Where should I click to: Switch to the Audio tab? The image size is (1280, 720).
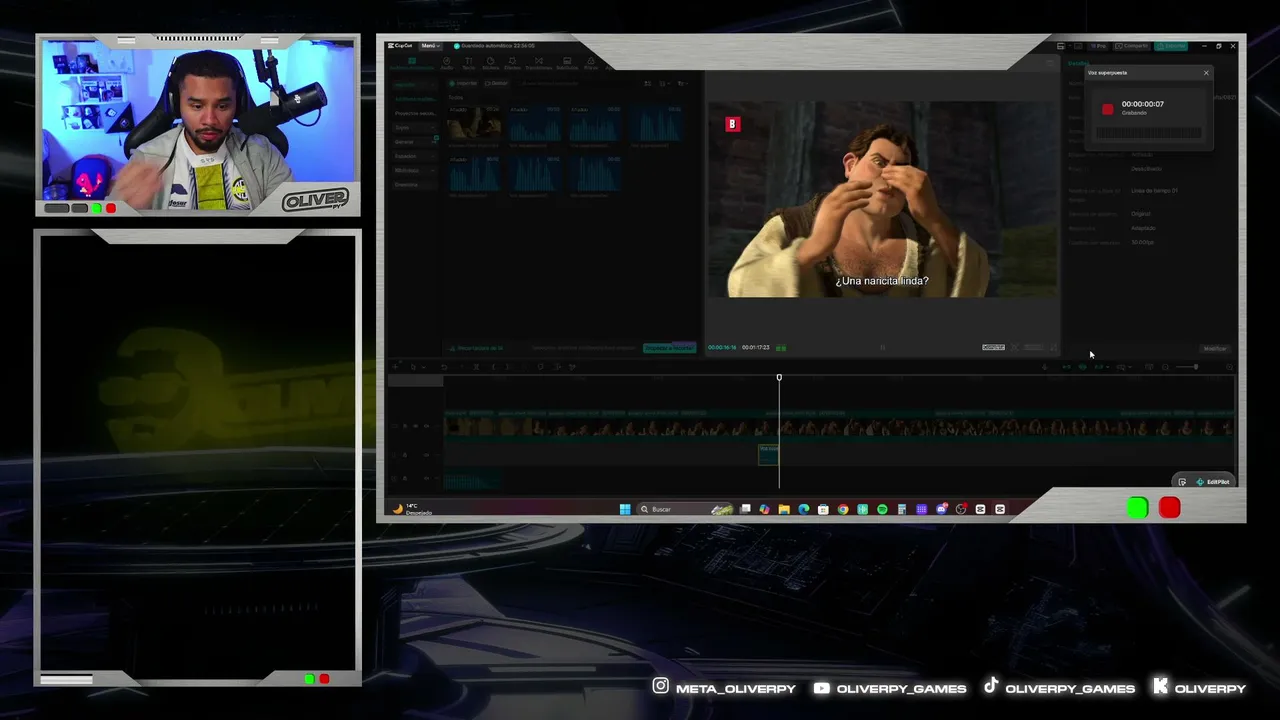tap(447, 63)
